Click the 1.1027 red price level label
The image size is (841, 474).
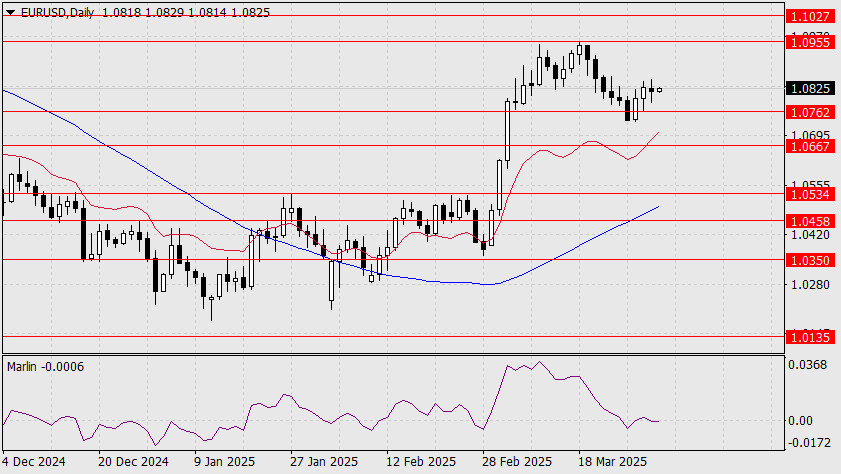pyautogui.click(x=810, y=16)
